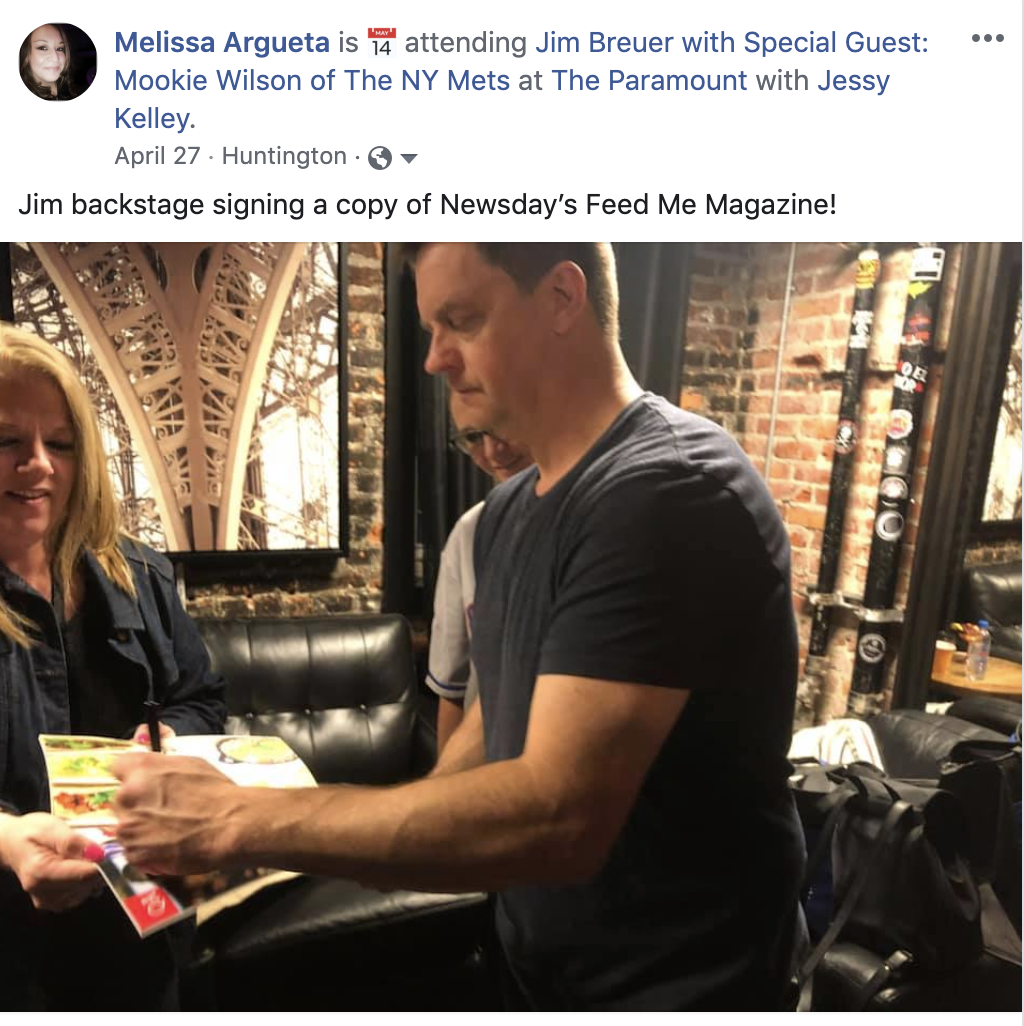This screenshot has width=1024, height=1026.
Task: Open the three-dot post options menu
Action: [987, 38]
